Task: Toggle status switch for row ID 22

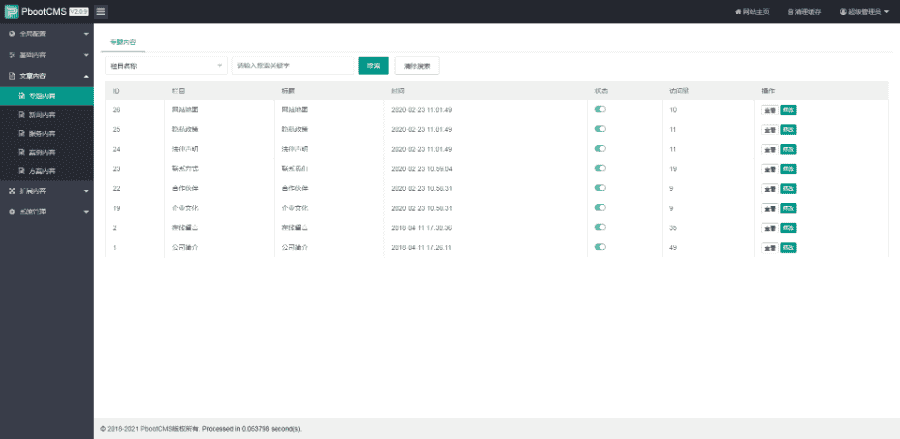Action: (600, 188)
